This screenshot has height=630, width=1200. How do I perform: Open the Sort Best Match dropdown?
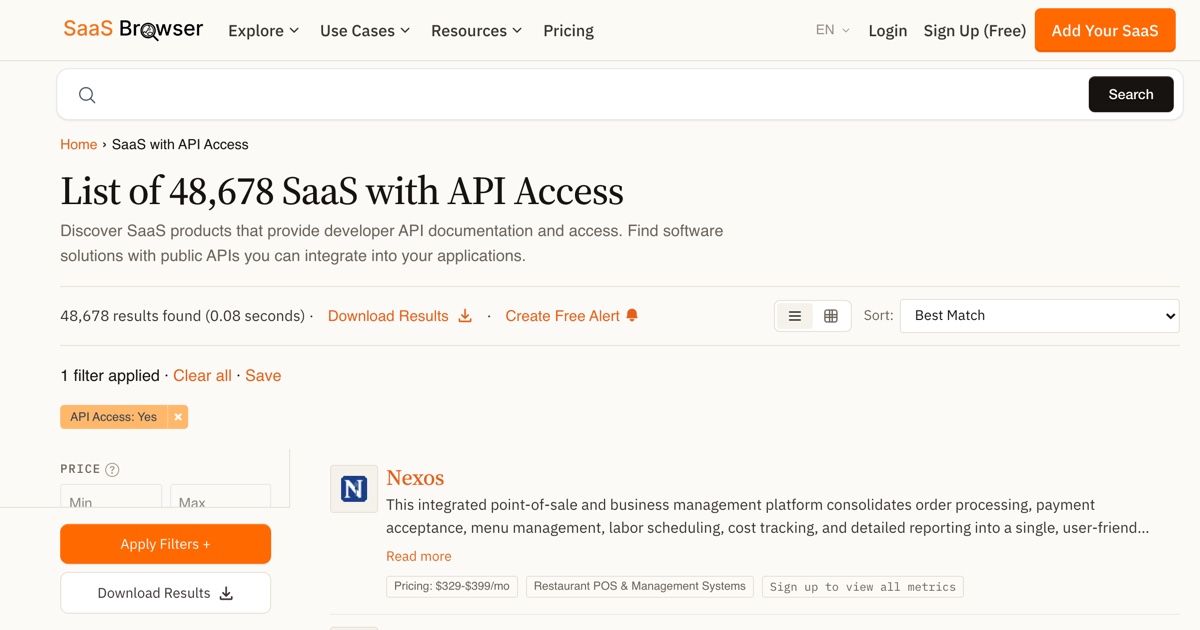1039,316
